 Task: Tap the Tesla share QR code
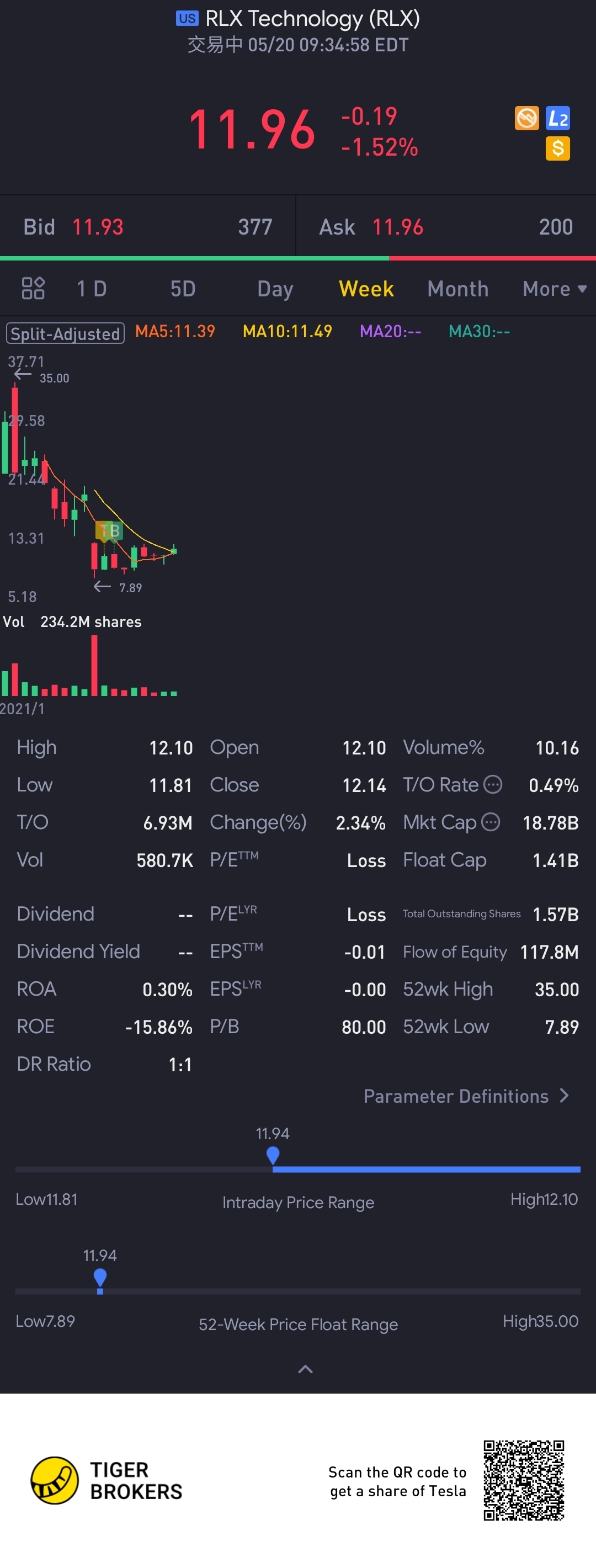pos(524,1480)
